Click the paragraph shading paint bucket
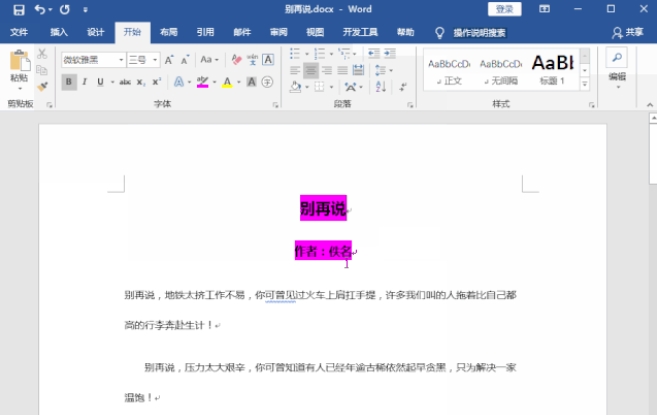Viewport: 657px width, 415px height. click(295, 87)
